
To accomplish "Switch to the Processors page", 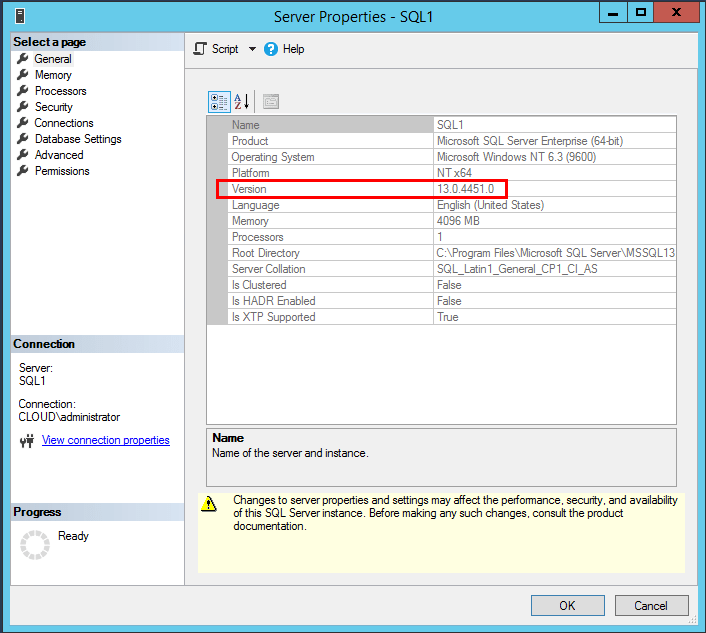I will coord(60,91).
